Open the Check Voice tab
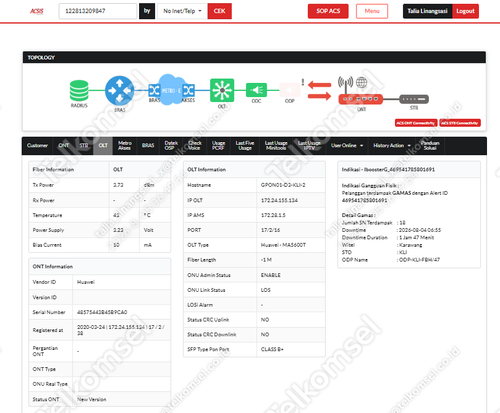This screenshot has height=413, width=500. point(195,146)
